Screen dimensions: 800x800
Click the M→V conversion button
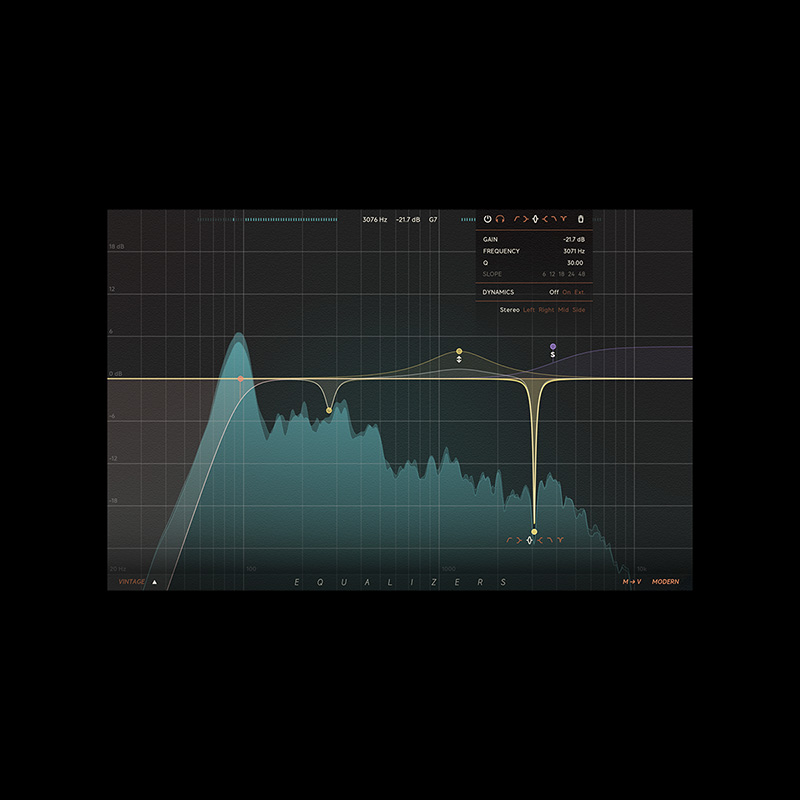point(631,581)
